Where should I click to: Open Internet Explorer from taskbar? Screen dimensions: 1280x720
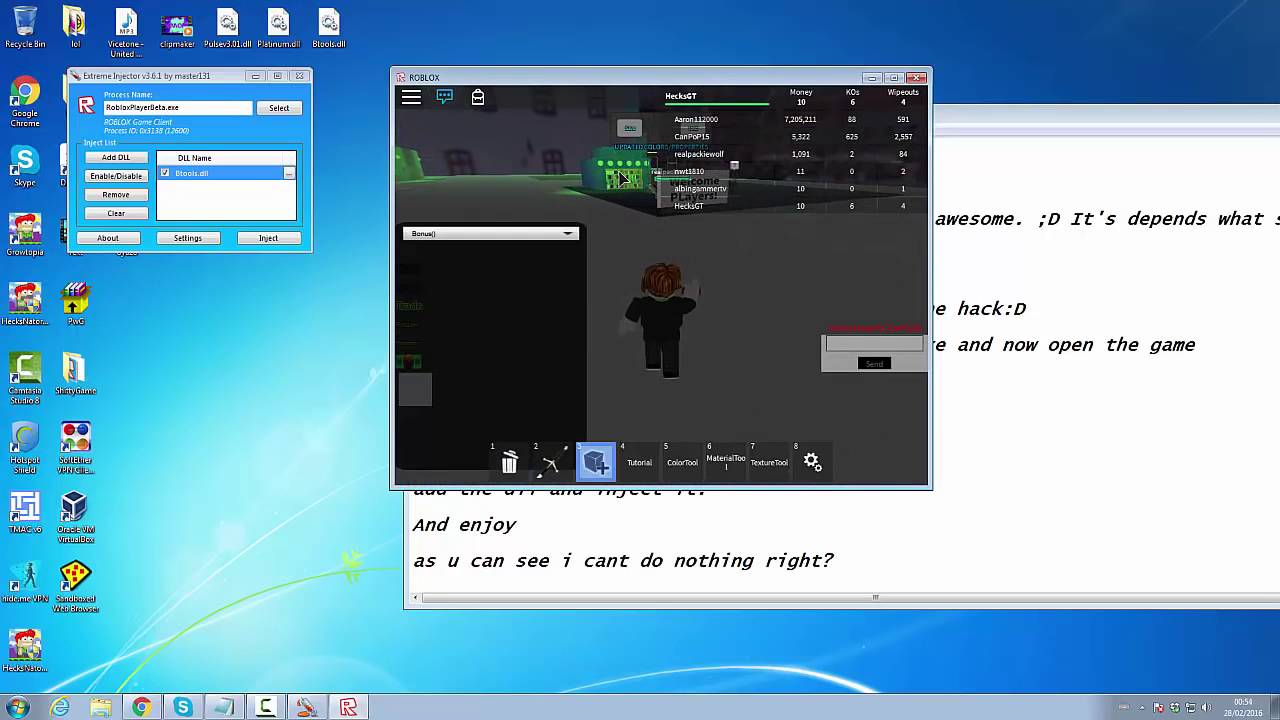pos(60,707)
